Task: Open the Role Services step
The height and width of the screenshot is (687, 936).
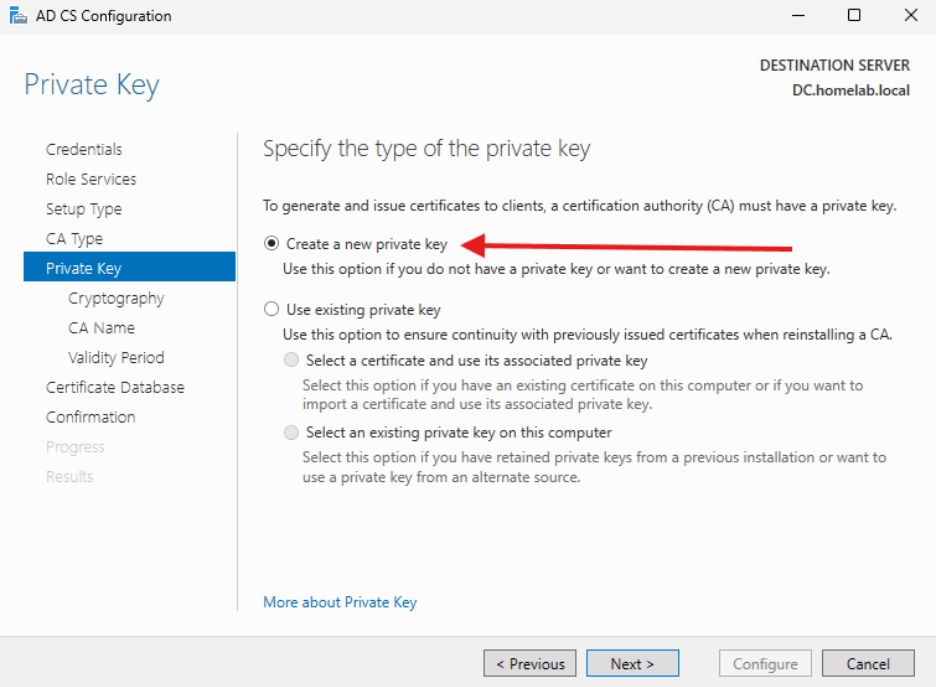Action: click(x=91, y=179)
